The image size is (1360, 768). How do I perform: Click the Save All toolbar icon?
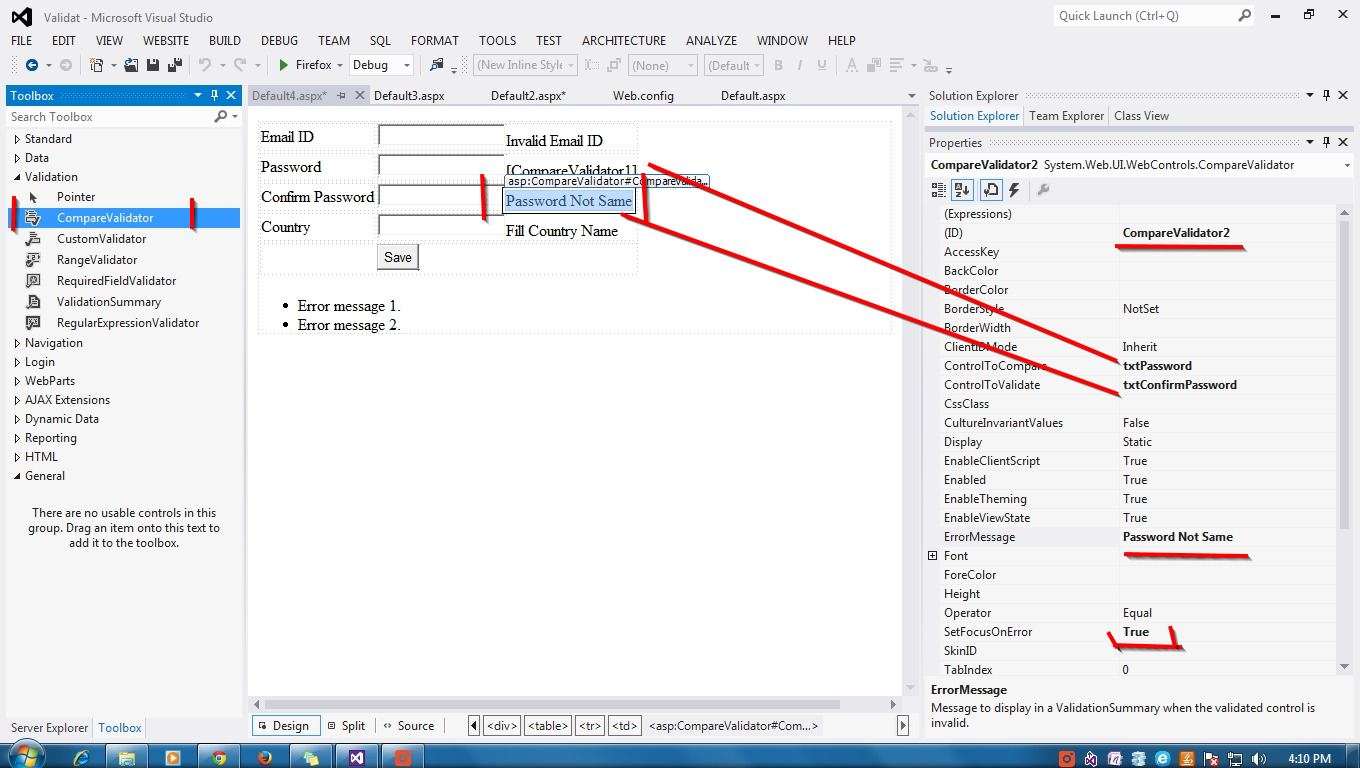[x=176, y=65]
